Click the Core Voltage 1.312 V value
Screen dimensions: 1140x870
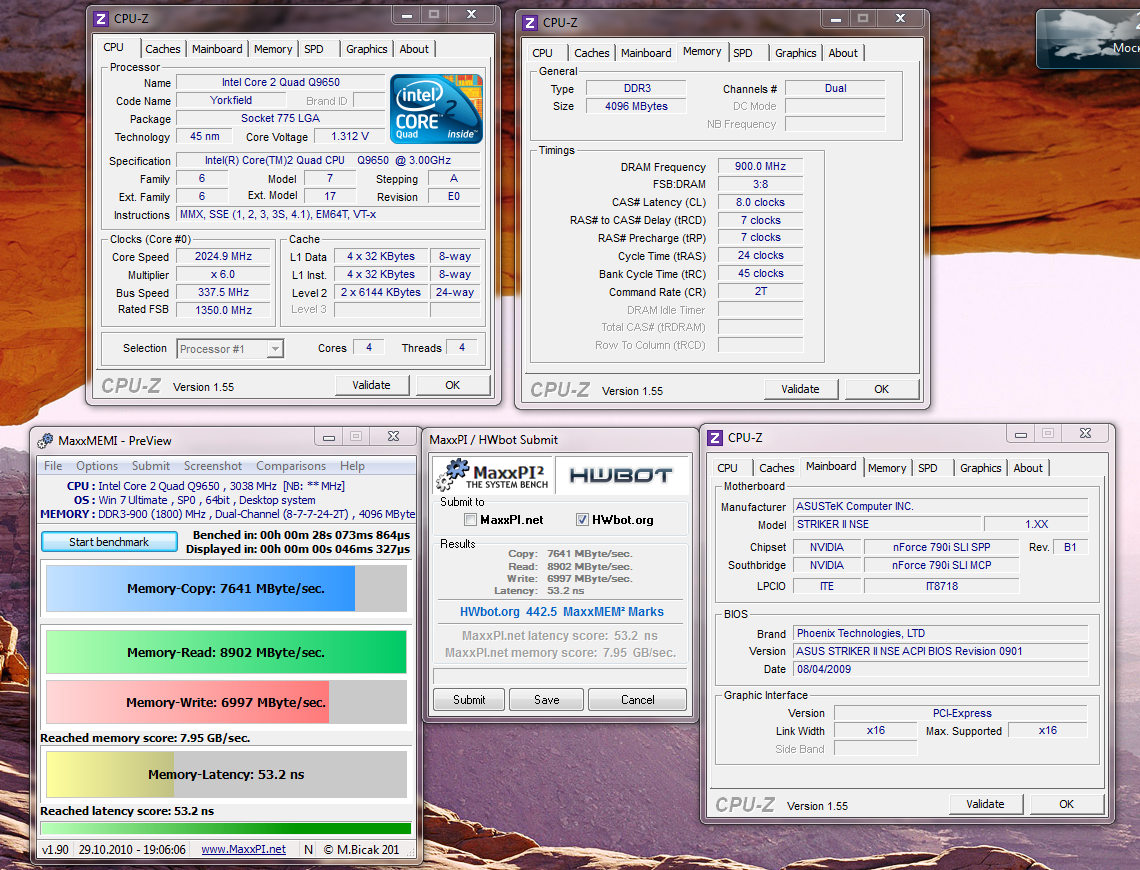[350, 137]
